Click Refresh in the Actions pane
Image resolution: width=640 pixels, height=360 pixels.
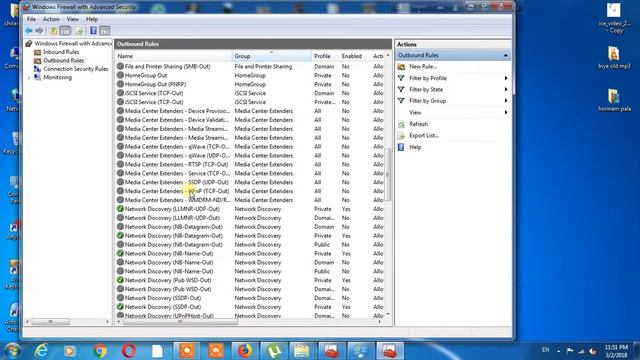(x=418, y=124)
